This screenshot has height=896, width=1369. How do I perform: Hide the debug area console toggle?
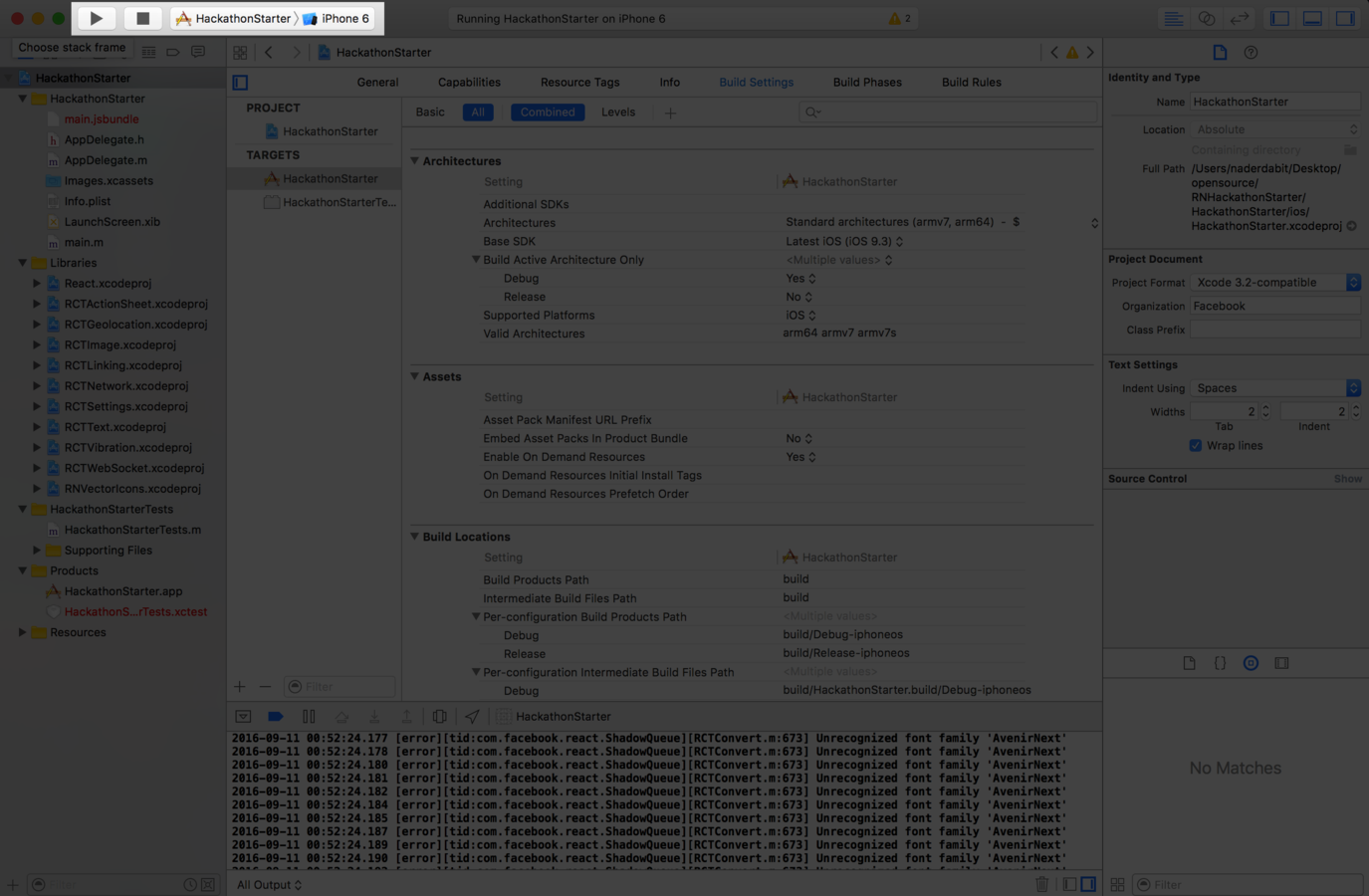pos(243,717)
